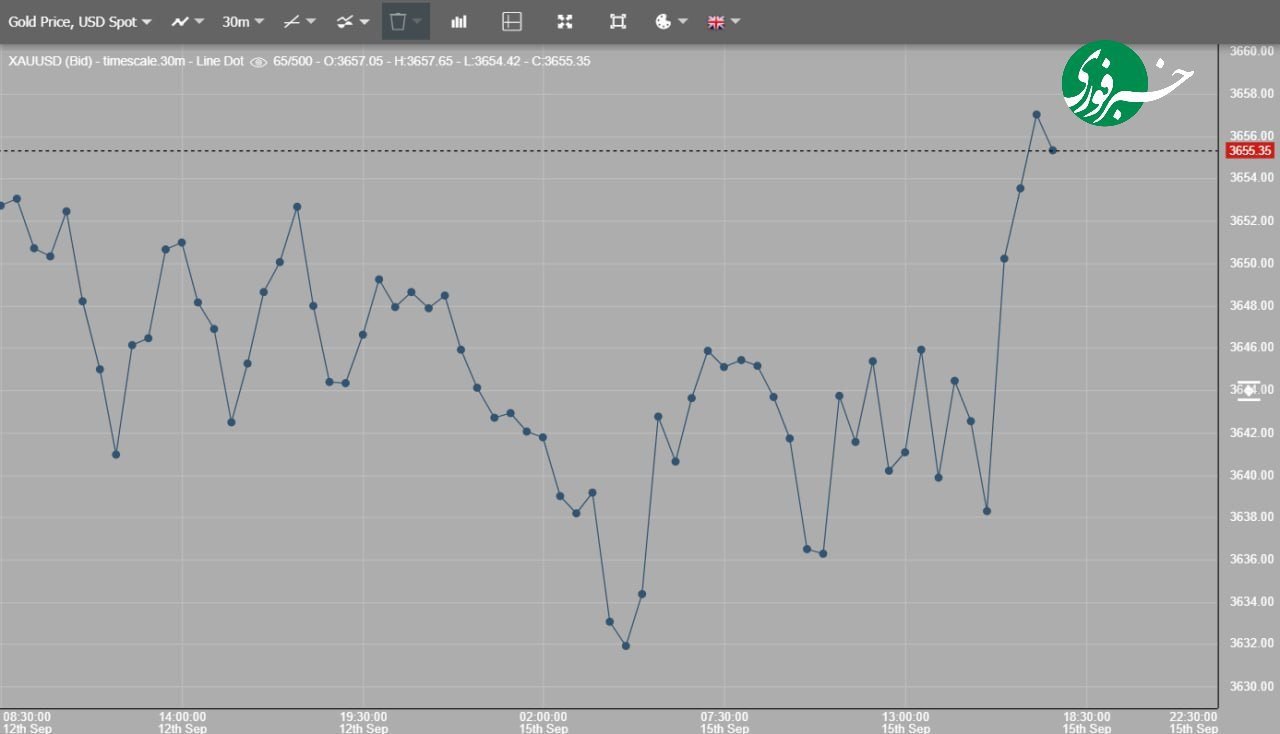Image resolution: width=1280 pixels, height=734 pixels.
Task: Open the UK flag language dropdown
Action: (724, 21)
